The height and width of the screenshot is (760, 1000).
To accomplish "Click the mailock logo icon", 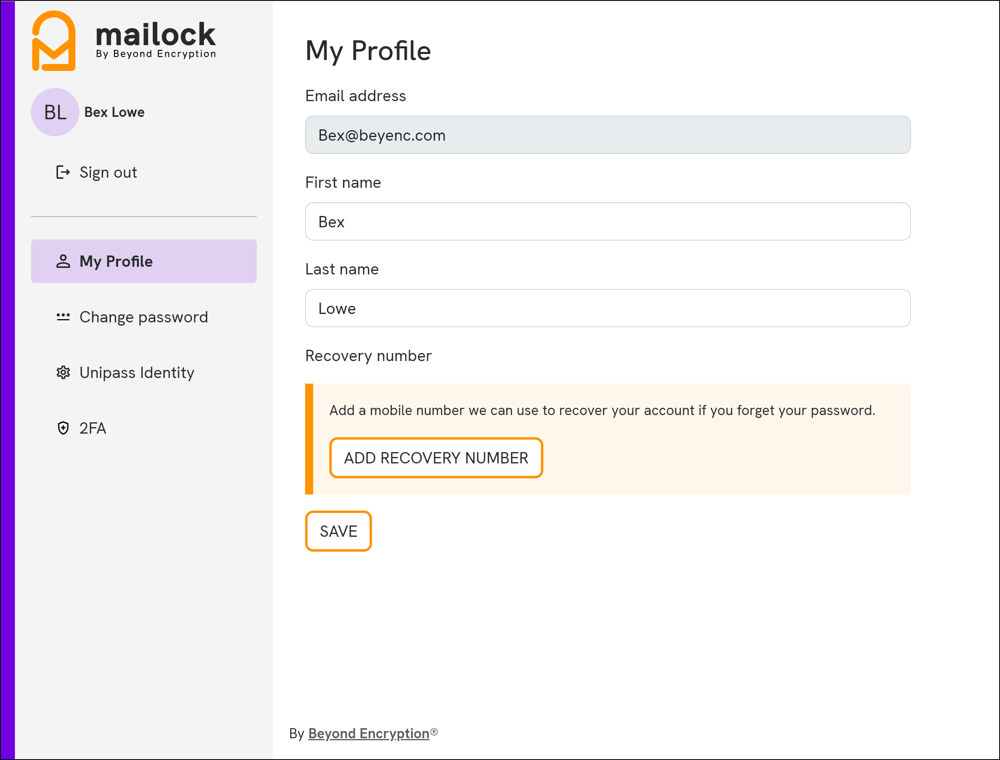I will point(54,40).
